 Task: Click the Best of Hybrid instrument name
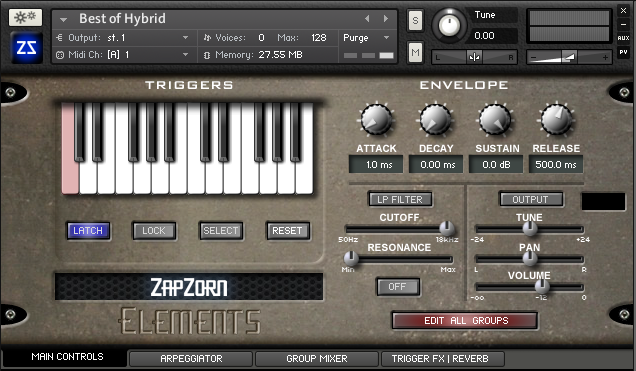point(122,19)
